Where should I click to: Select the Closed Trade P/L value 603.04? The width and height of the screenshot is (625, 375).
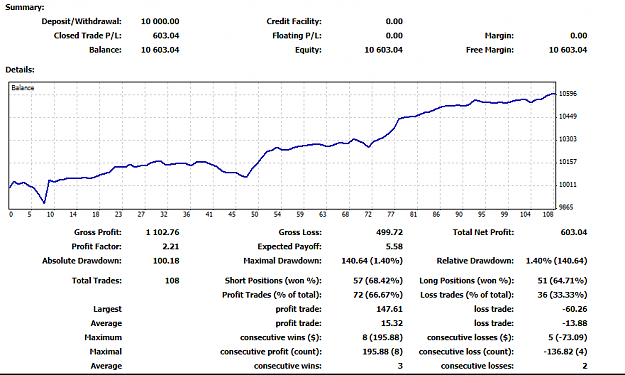pyautogui.click(x=166, y=35)
